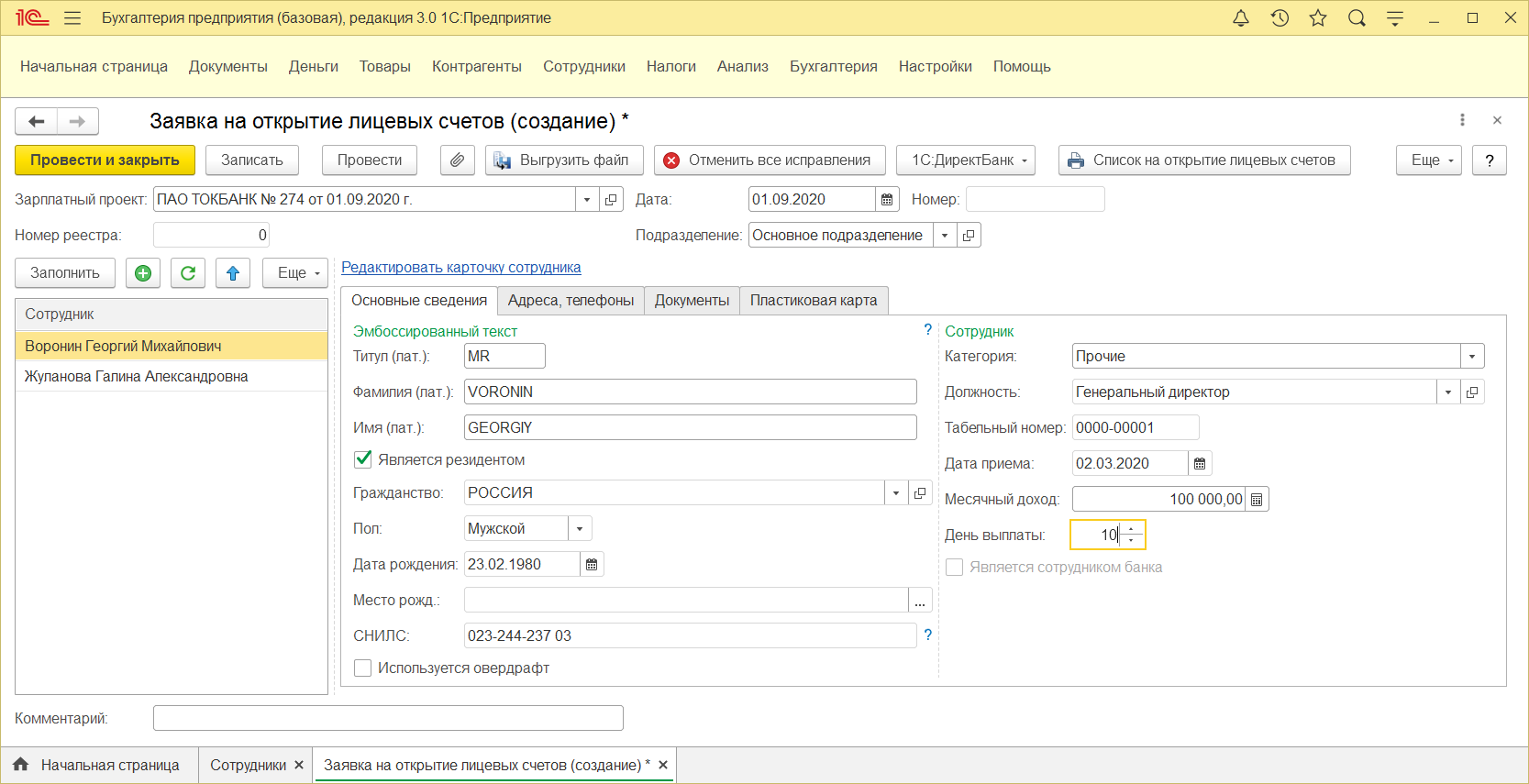
Task: Click the Провести button
Action: (370, 160)
